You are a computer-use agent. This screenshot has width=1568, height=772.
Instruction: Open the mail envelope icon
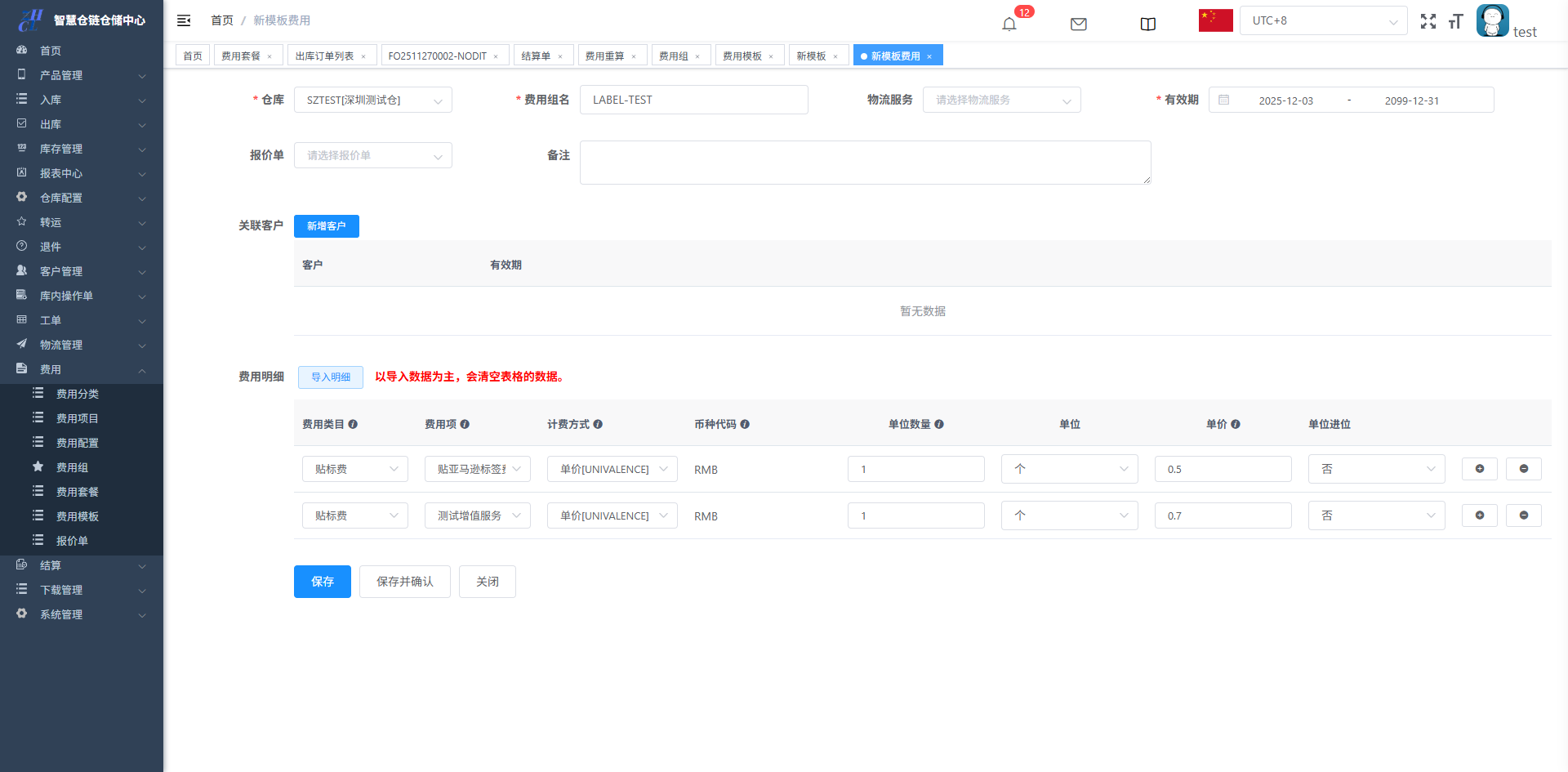(x=1078, y=24)
